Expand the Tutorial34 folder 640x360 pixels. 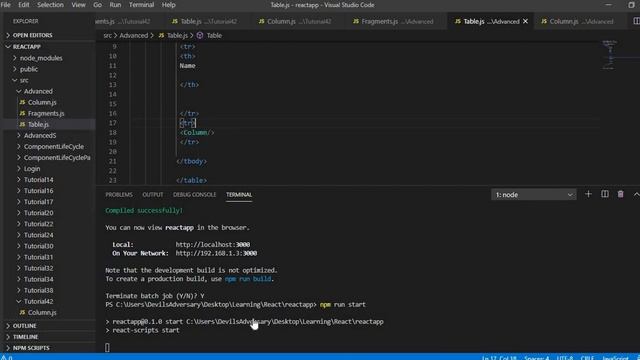click(48, 279)
